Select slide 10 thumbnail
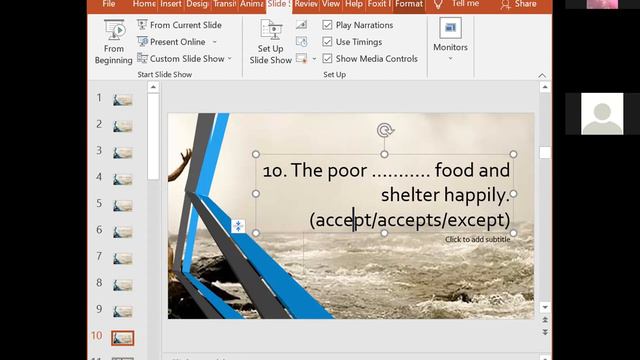 click(x=122, y=338)
